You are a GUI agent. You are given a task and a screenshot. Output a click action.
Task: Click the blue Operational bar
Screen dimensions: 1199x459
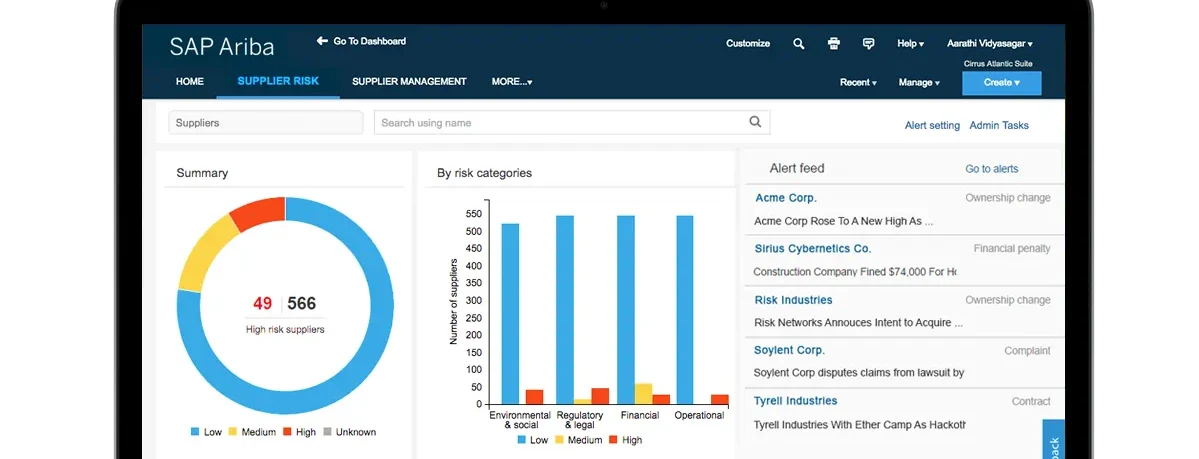pos(685,310)
